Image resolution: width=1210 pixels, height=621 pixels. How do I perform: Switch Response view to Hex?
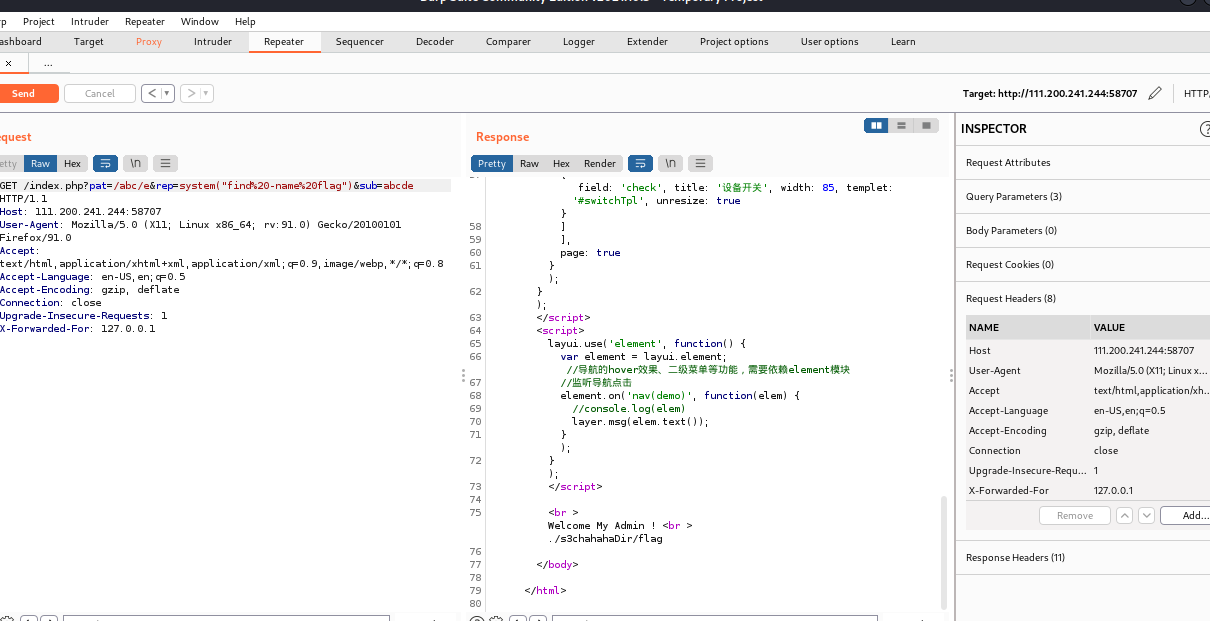pyautogui.click(x=561, y=163)
